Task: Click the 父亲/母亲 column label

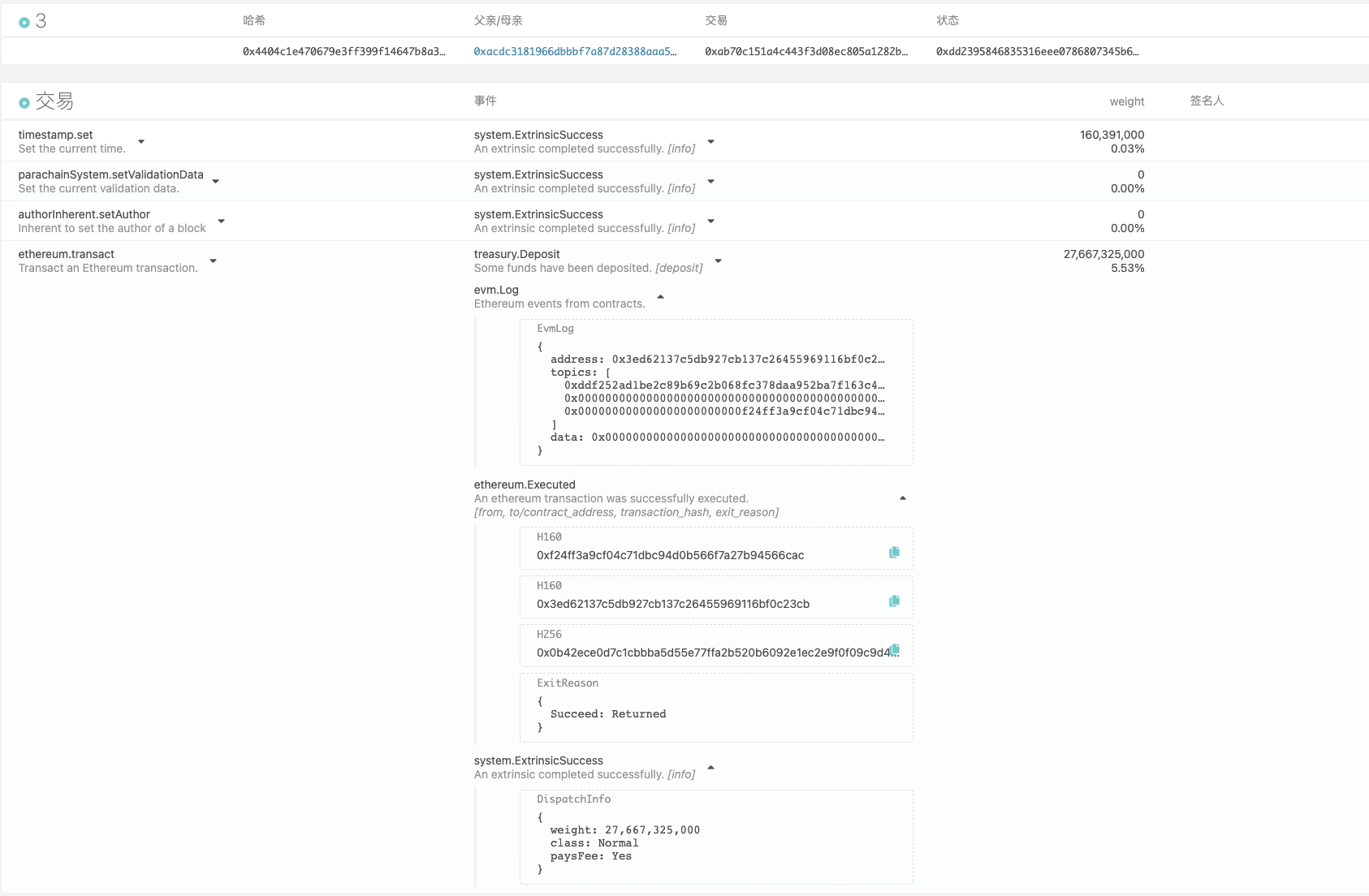Action: pyautogui.click(x=498, y=20)
